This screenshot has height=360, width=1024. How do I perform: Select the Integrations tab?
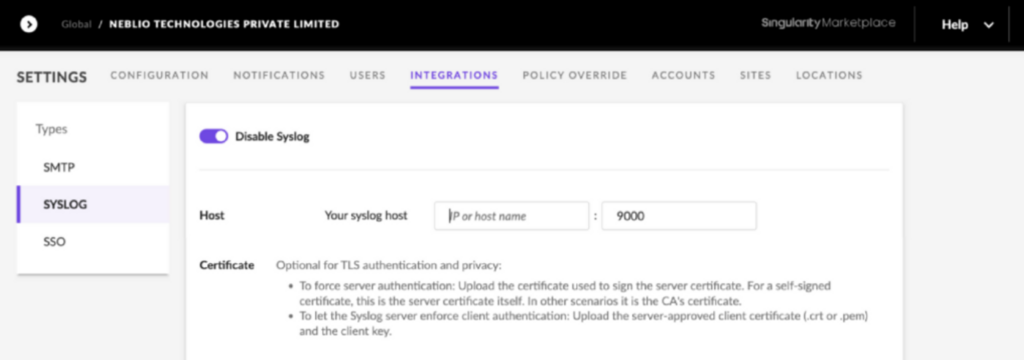454,75
